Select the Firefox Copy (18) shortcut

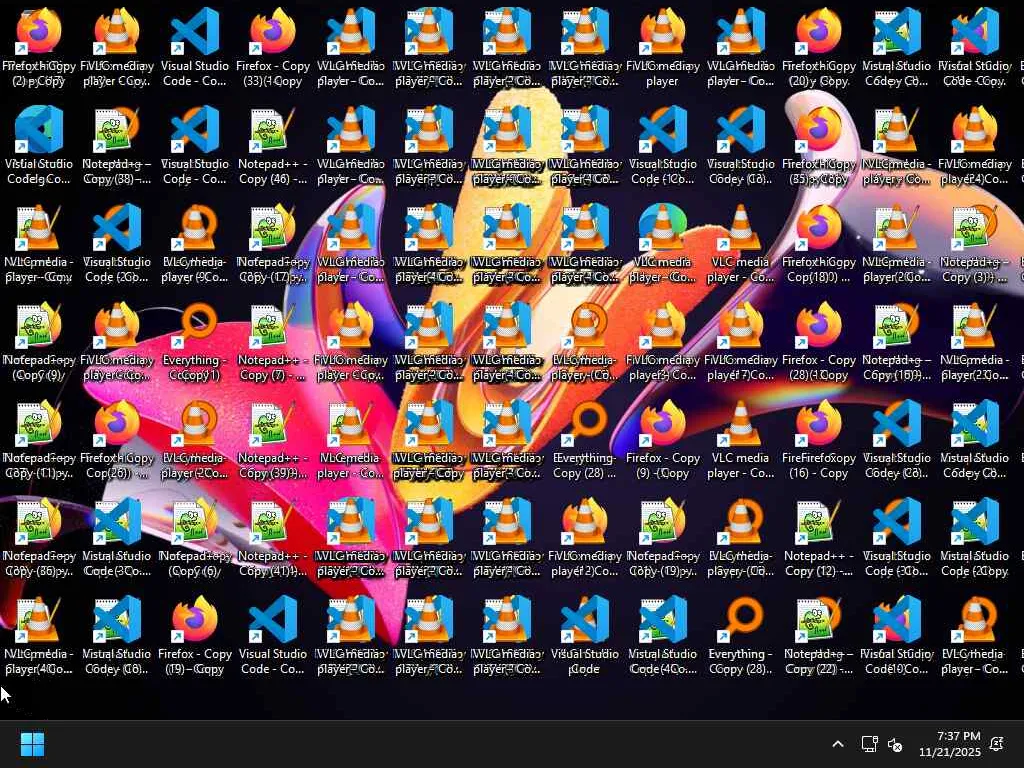(818, 244)
